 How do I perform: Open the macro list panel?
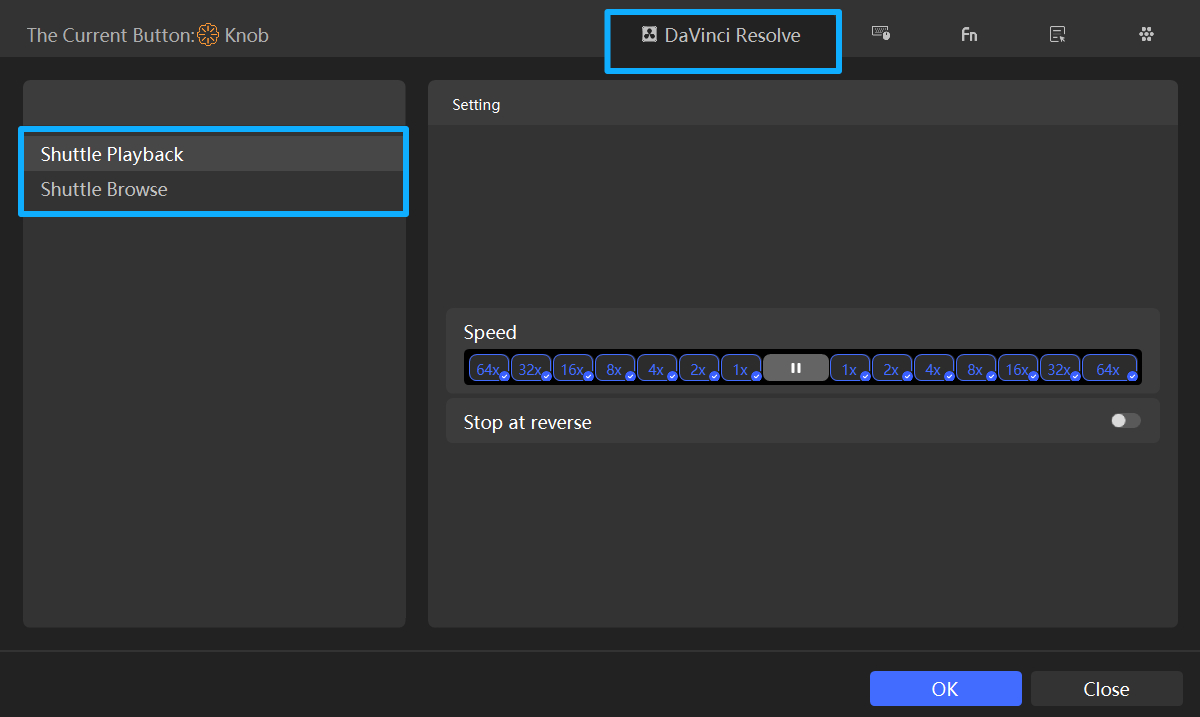[1057, 33]
